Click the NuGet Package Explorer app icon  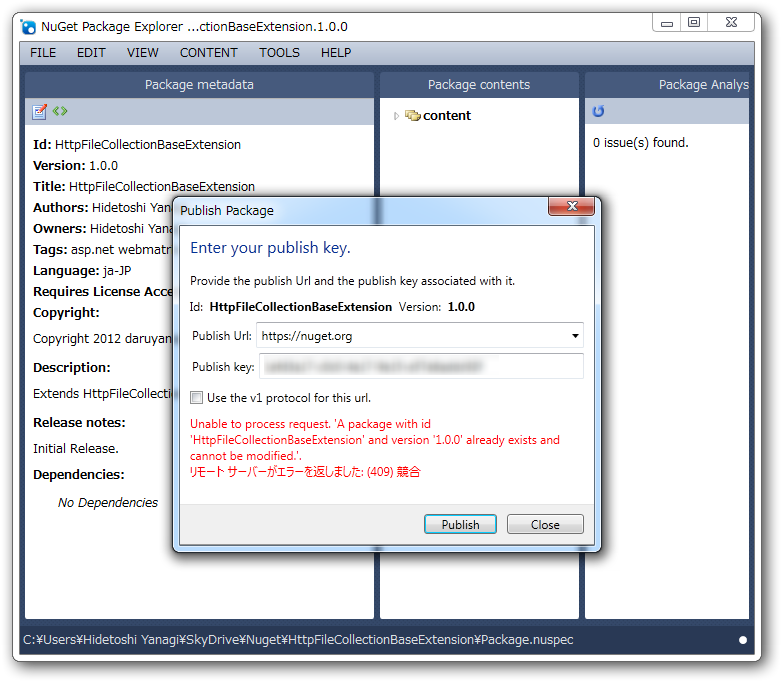(x=28, y=27)
